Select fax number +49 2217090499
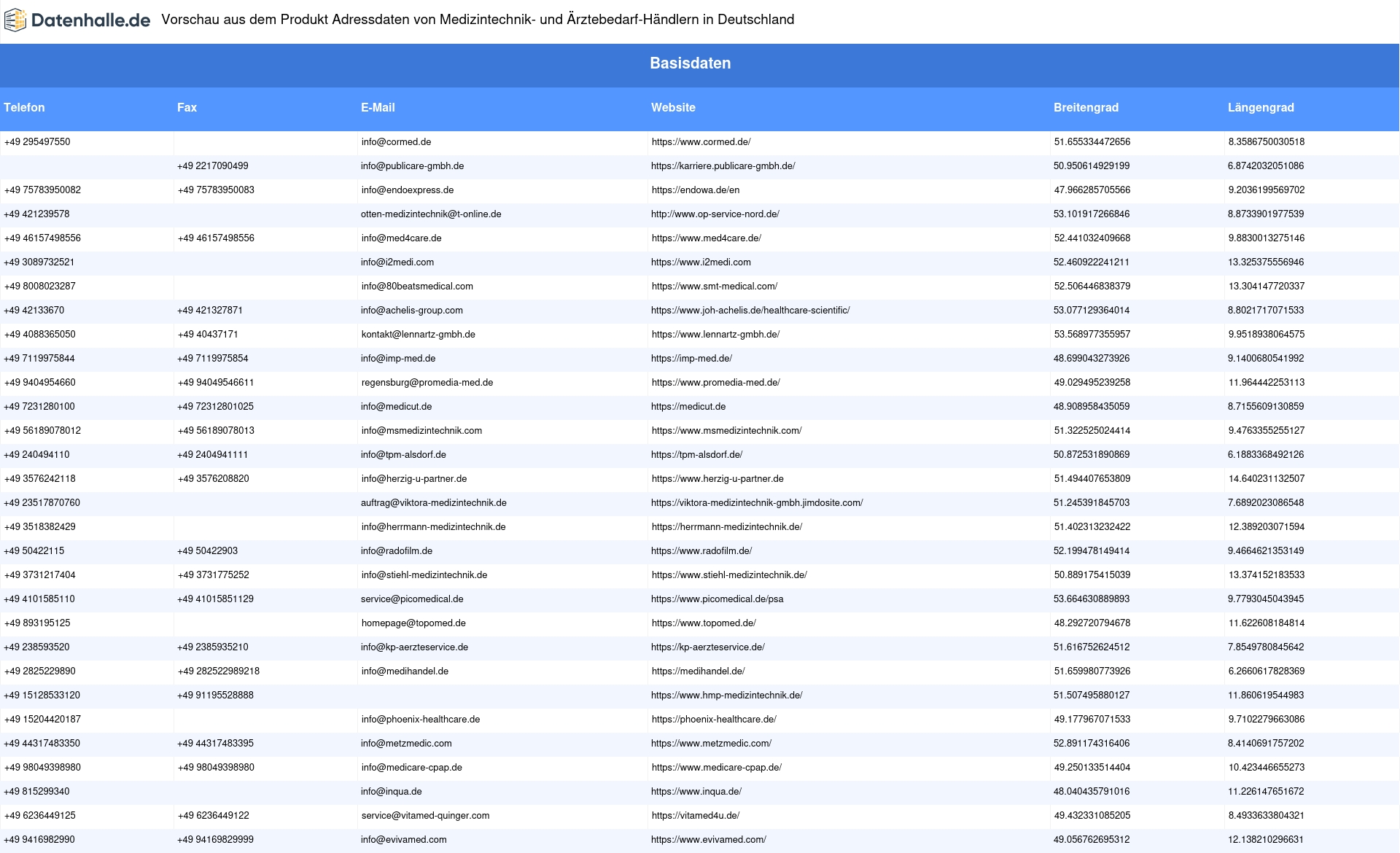Viewport: 1400px width, 853px height. [212, 166]
